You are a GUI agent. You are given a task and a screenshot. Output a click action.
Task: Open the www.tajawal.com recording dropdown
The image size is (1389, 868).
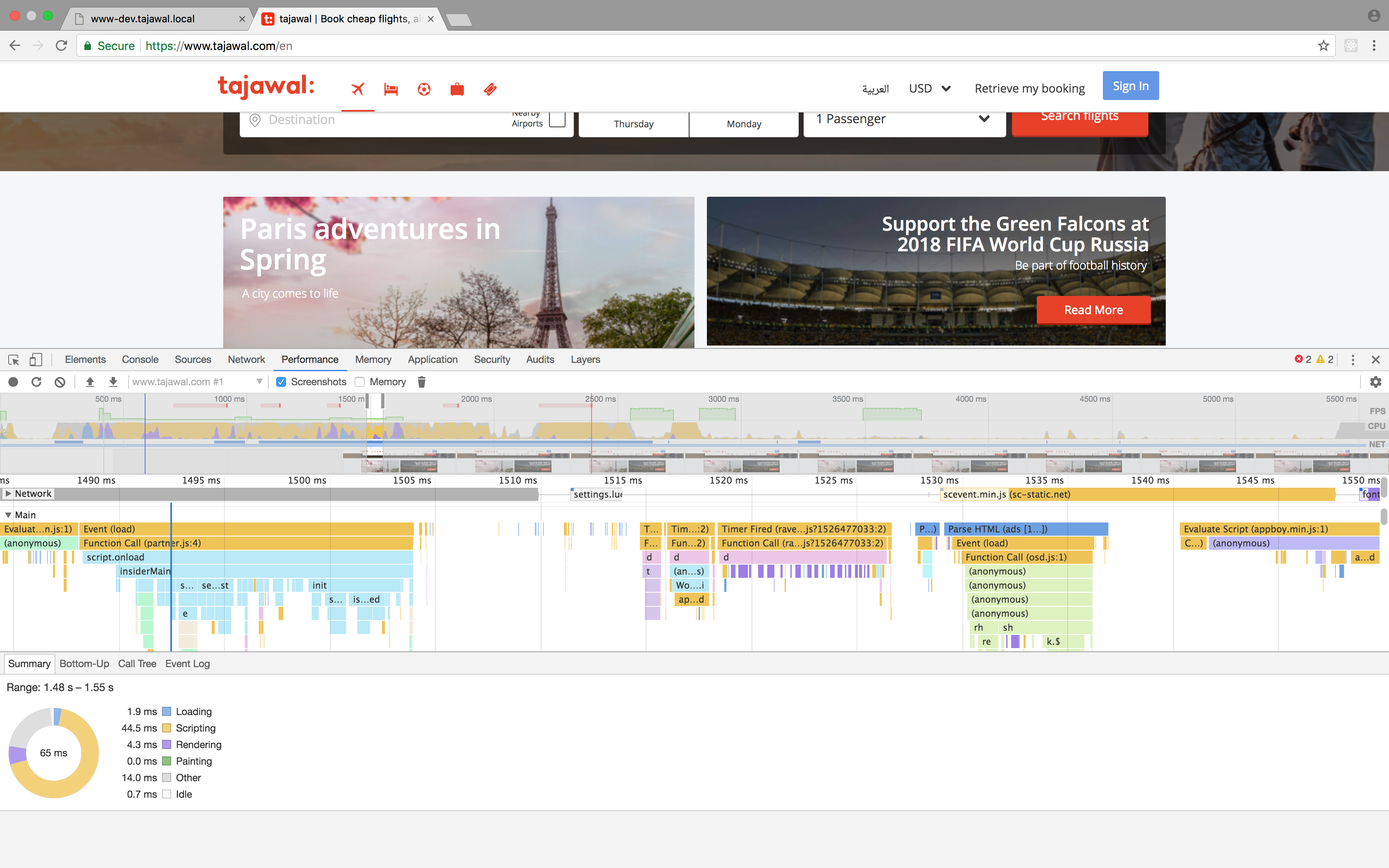coord(260,381)
